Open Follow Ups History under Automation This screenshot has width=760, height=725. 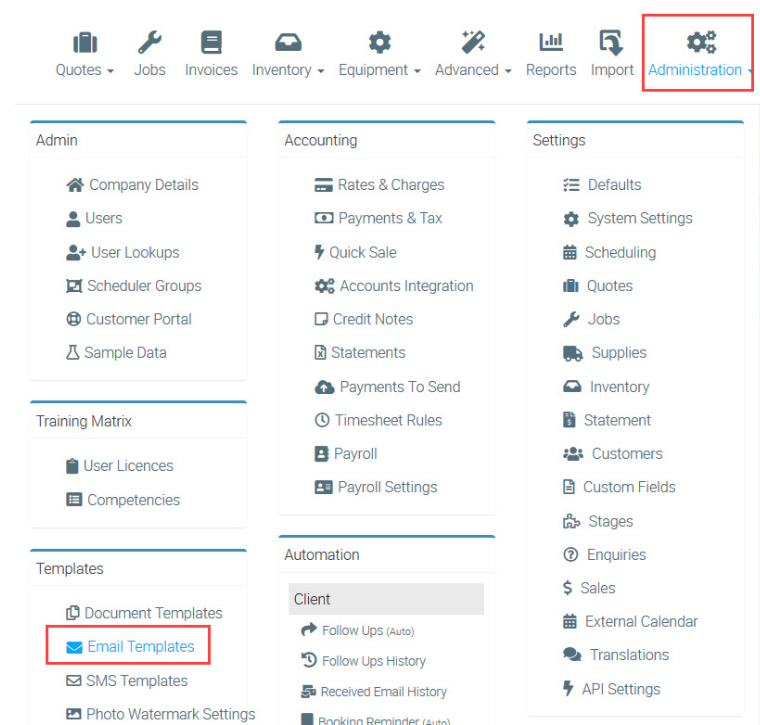(x=373, y=661)
